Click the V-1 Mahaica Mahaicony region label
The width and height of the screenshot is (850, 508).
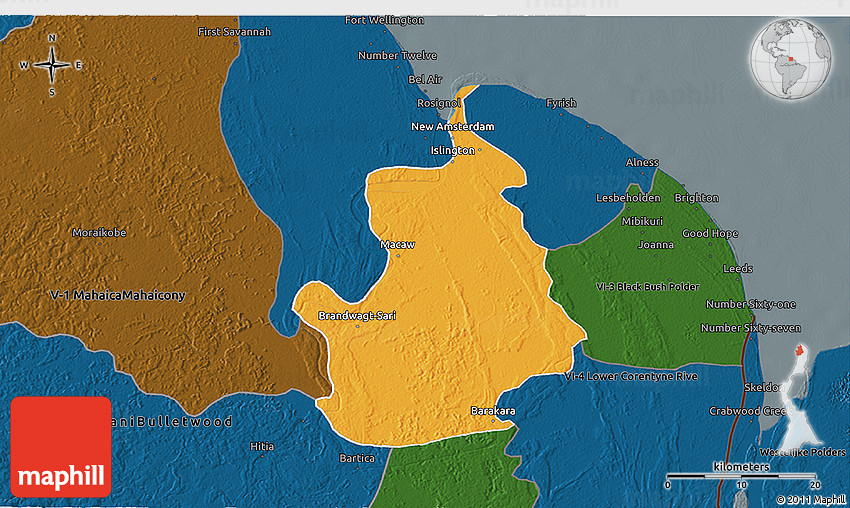[118, 296]
